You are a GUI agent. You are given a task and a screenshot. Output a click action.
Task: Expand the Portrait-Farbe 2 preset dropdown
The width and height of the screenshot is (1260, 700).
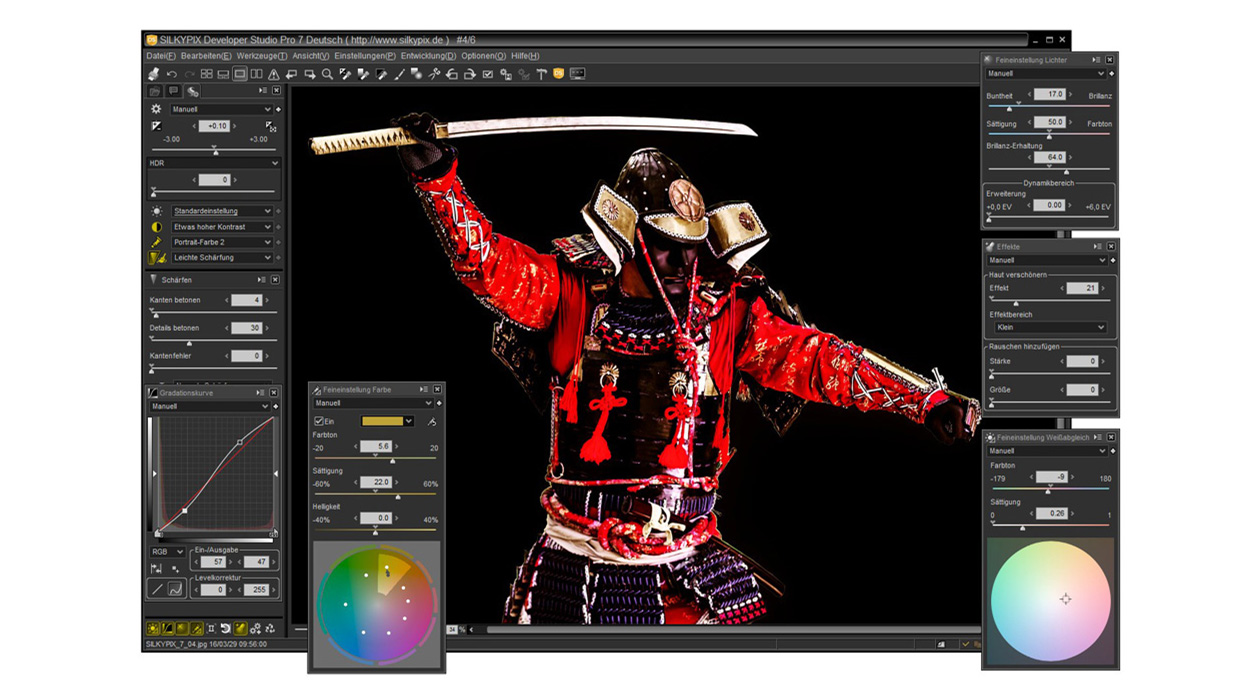click(270, 241)
